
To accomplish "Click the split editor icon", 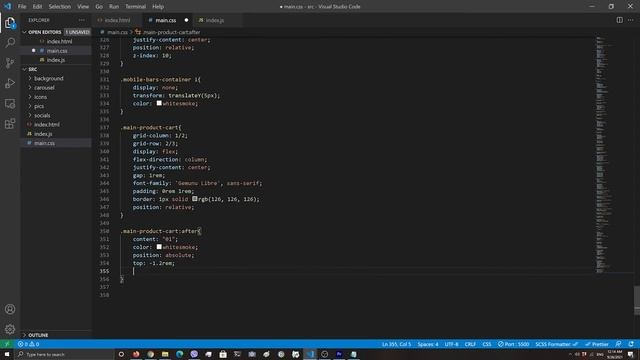I will coord(619,20).
